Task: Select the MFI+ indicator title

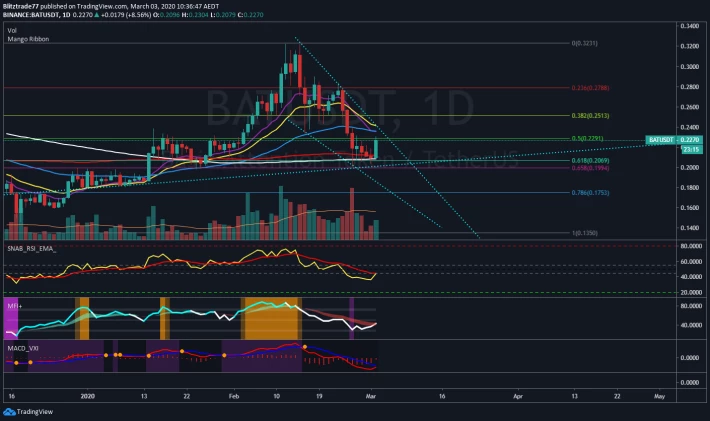Action: [x=14, y=306]
